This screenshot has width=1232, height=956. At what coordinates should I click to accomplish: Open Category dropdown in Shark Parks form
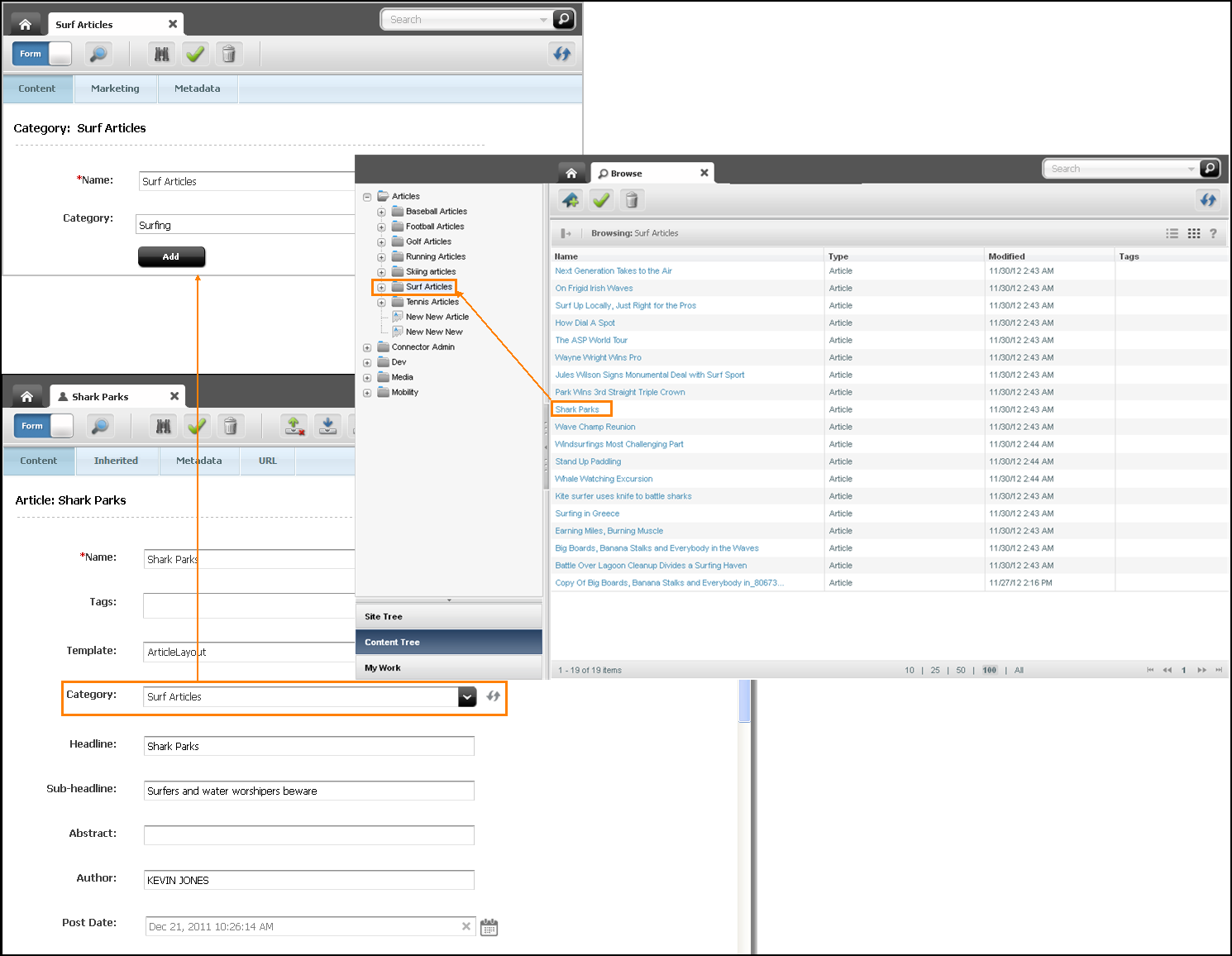(x=467, y=696)
